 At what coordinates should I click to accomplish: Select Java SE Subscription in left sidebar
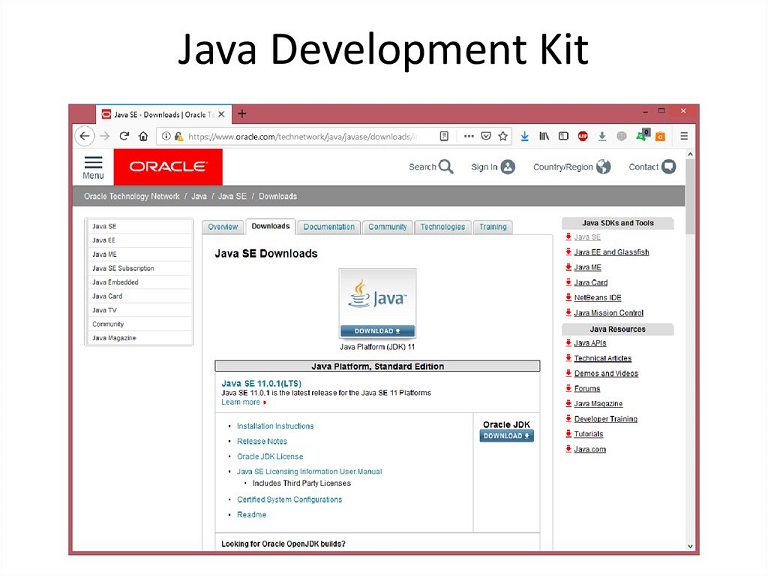point(140,268)
